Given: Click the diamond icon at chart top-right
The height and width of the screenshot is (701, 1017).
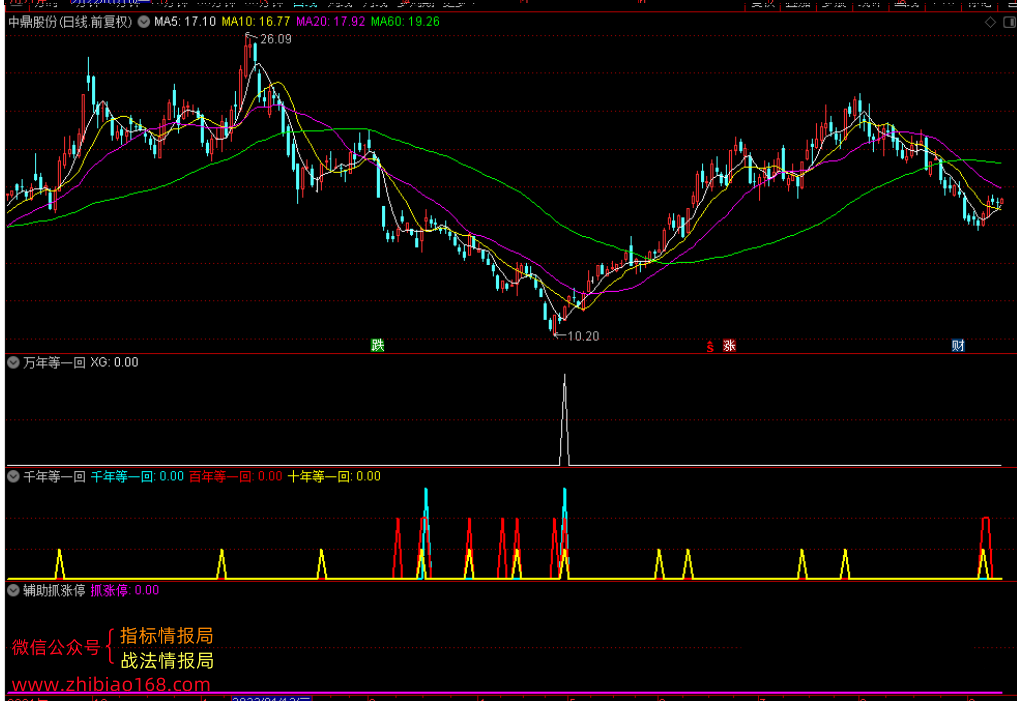Looking at the screenshot, I should coord(990,23).
